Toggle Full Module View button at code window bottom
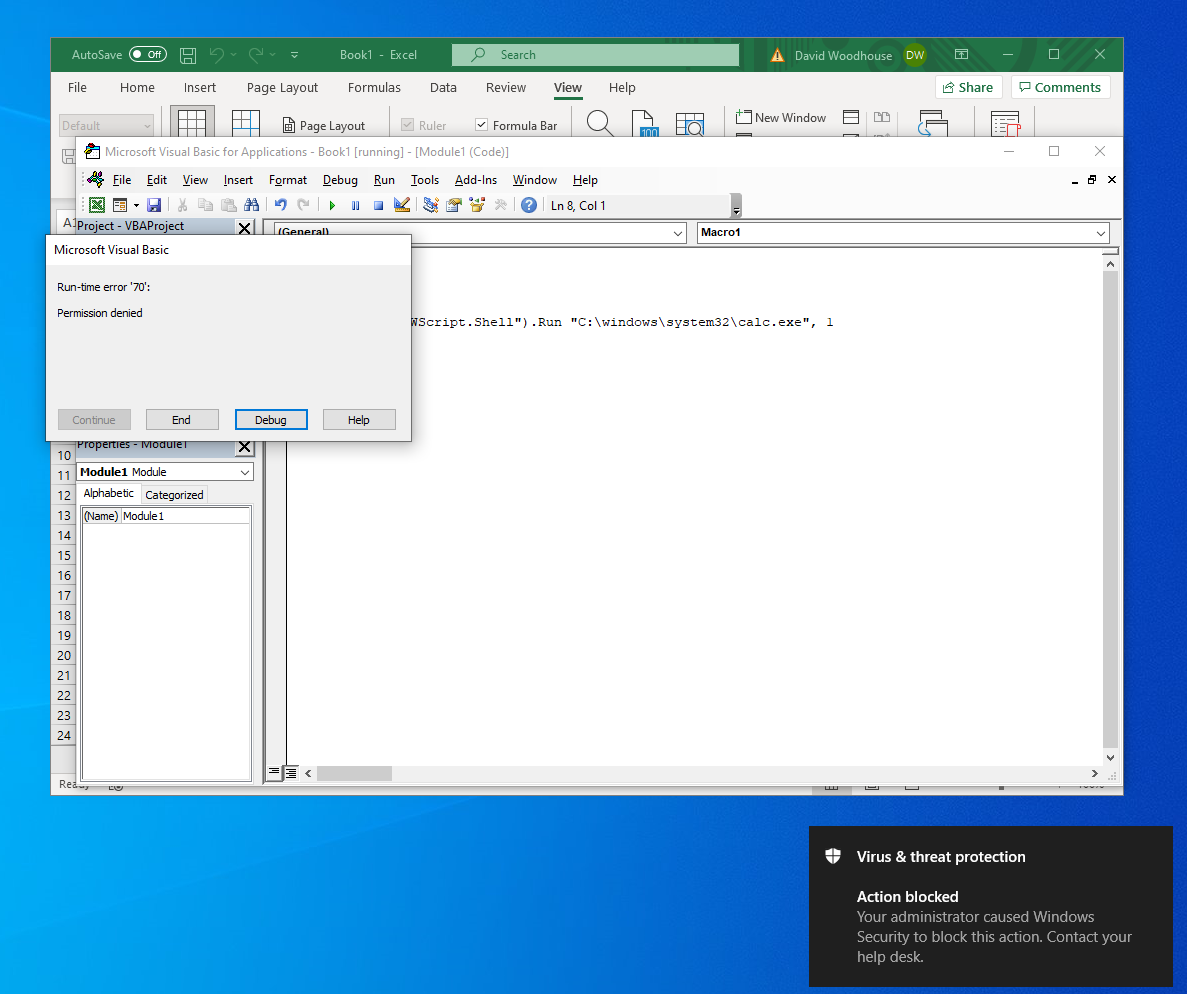The width and height of the screenshot is (1187, 994). tap(291, 773)
